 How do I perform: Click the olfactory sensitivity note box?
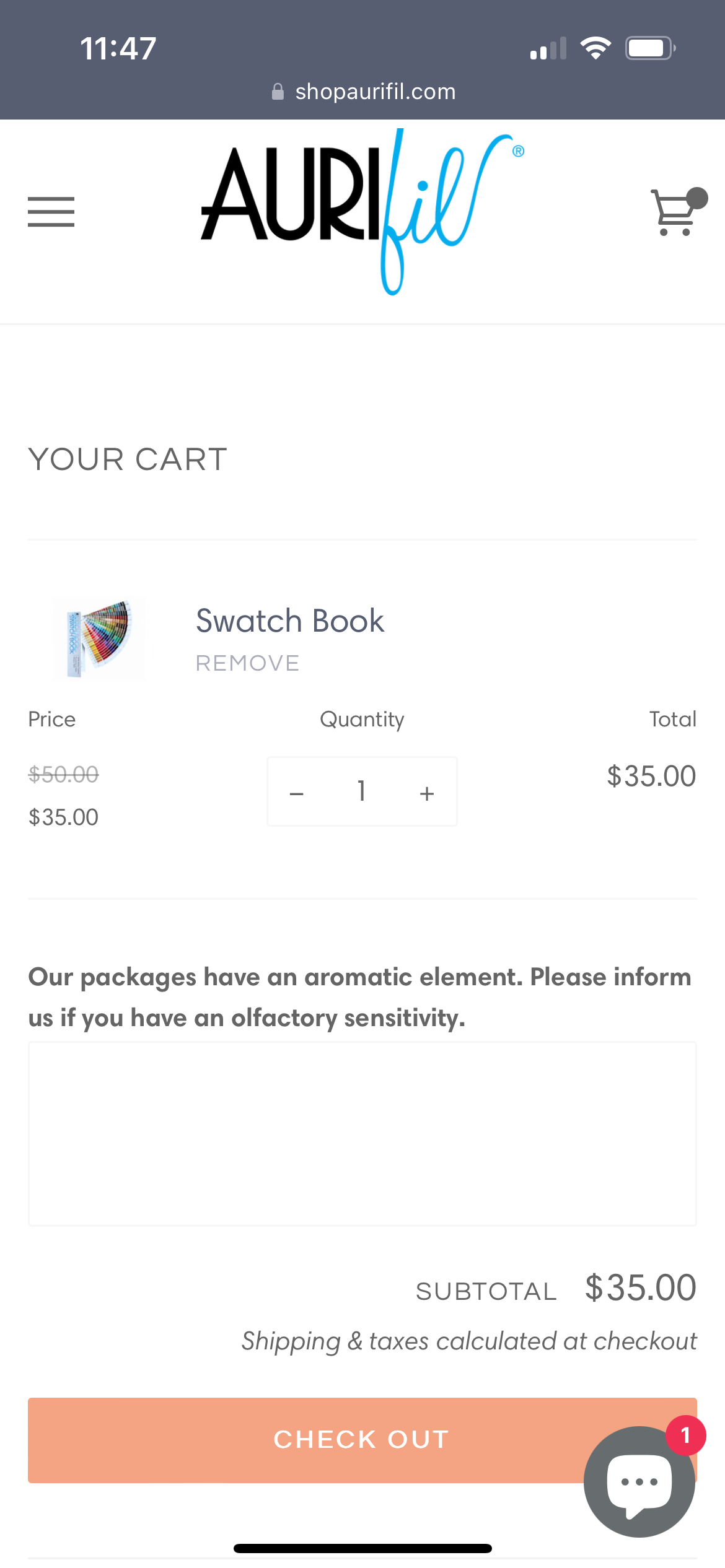pos(362,1133)
